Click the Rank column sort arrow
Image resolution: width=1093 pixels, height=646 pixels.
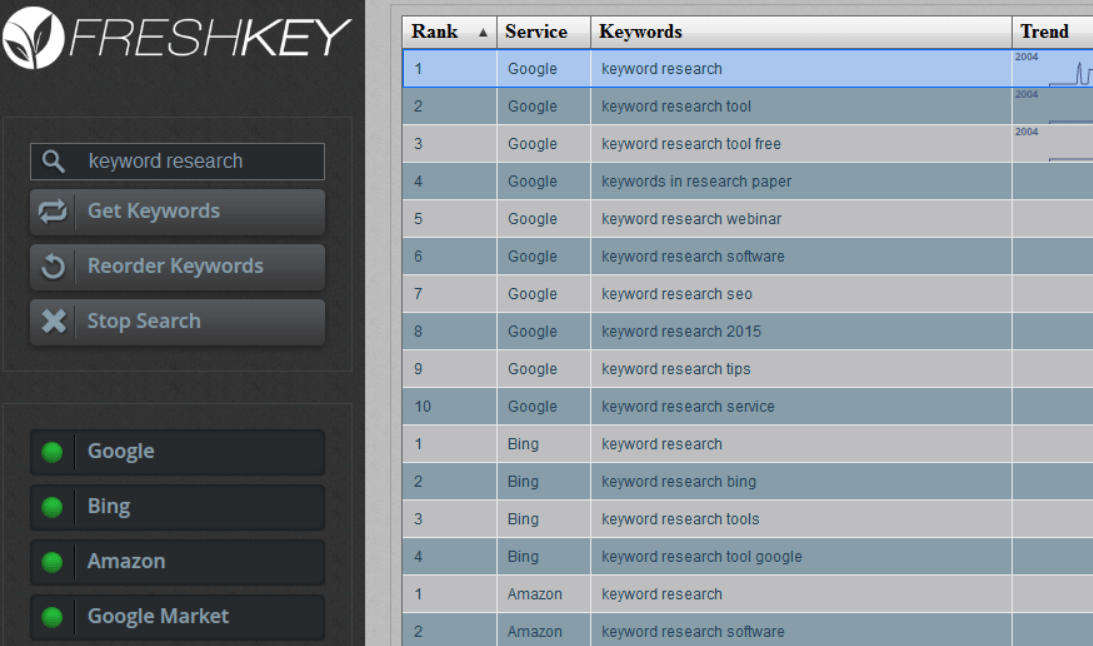tap(482, 33)
